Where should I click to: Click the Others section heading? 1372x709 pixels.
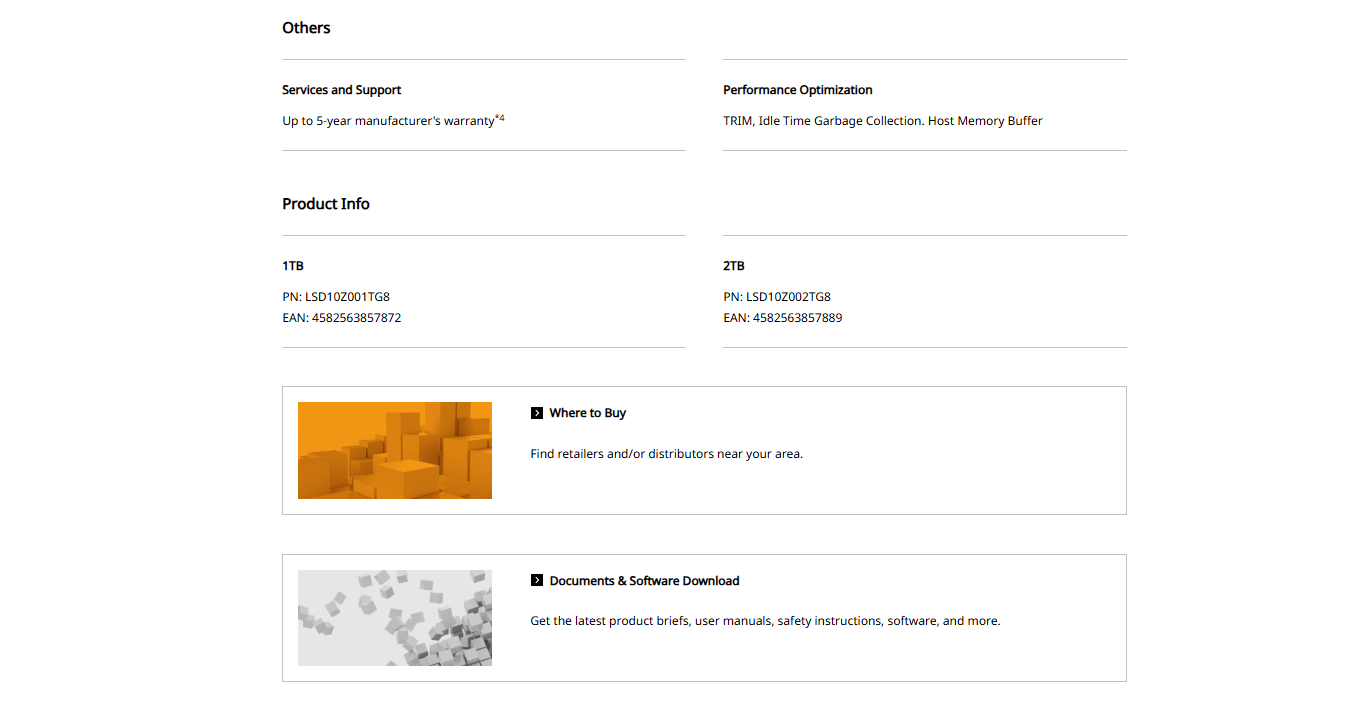coord(306,28)
